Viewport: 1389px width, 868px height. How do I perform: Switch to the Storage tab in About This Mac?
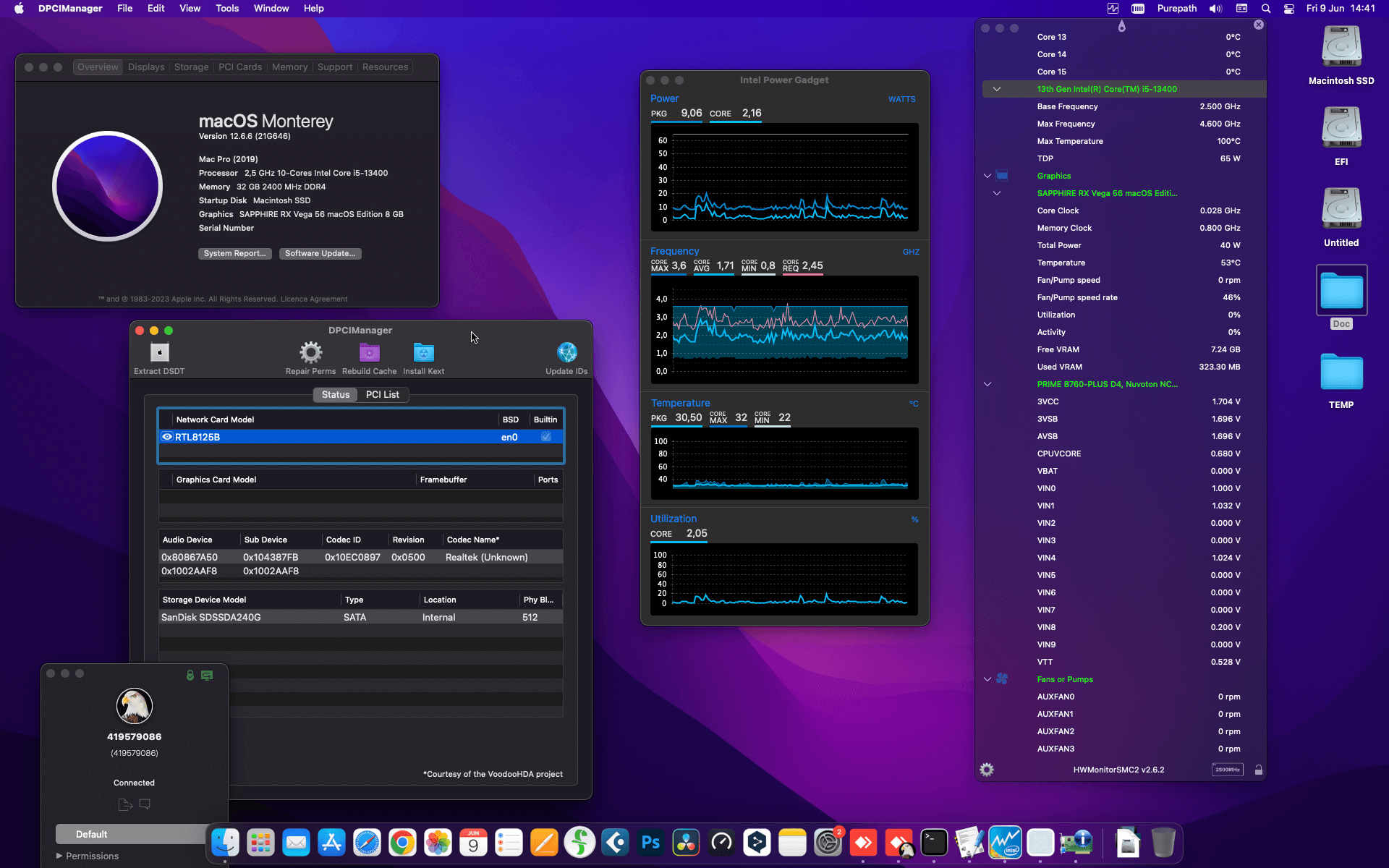[x=191, y=67]
